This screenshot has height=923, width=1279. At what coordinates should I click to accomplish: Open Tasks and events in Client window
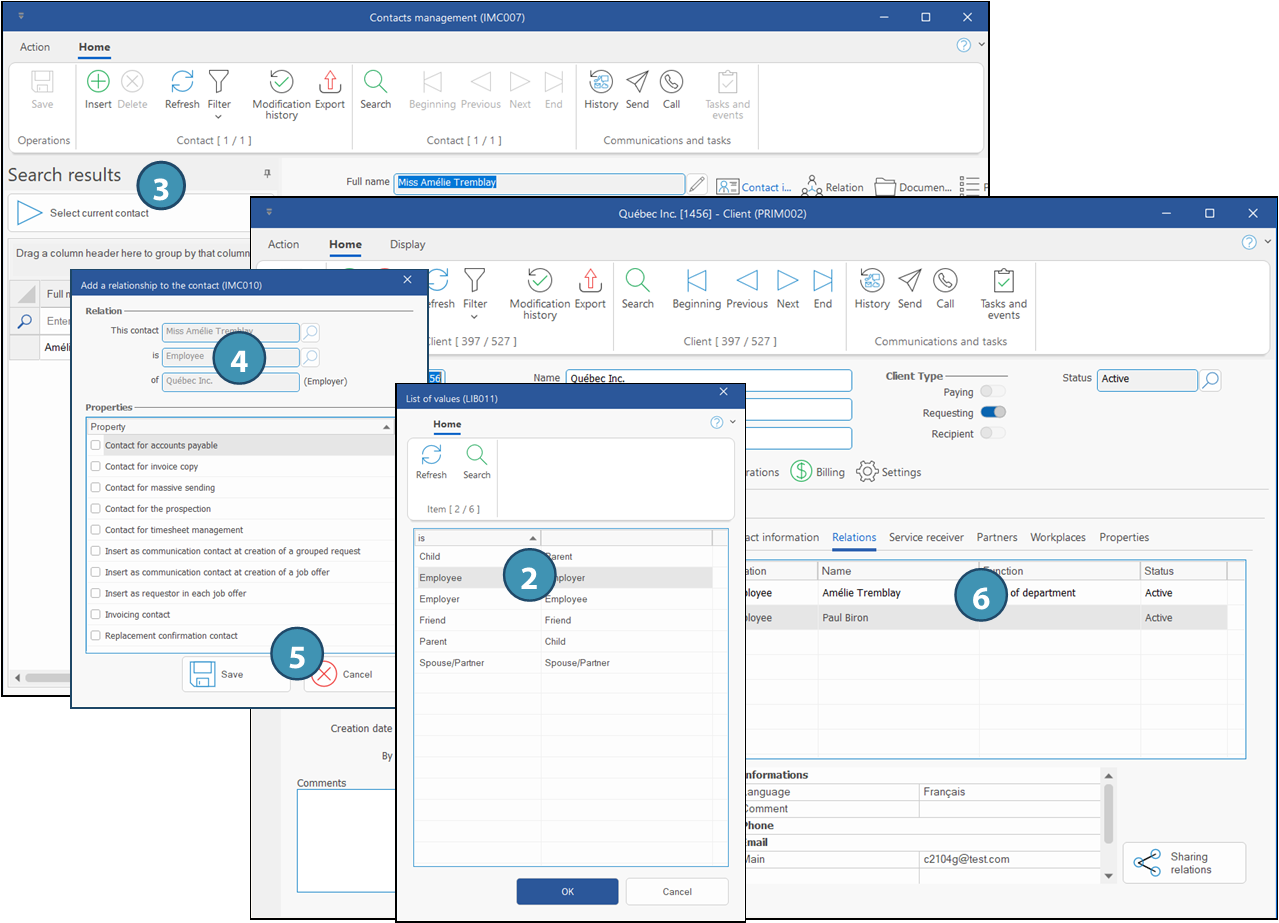1003,281
